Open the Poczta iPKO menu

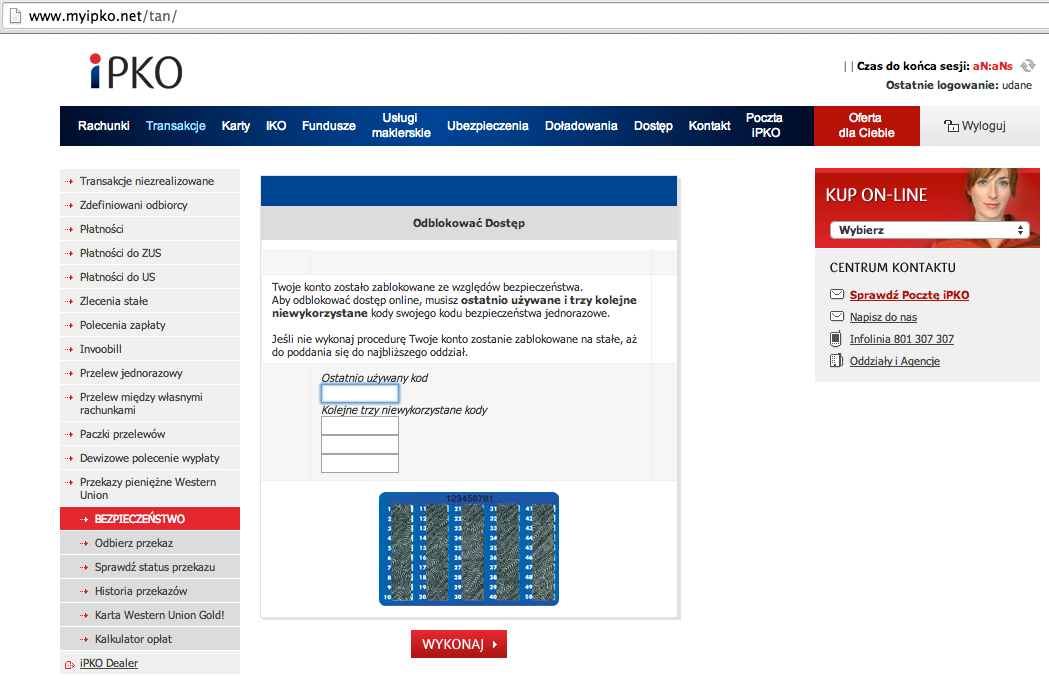765,126
